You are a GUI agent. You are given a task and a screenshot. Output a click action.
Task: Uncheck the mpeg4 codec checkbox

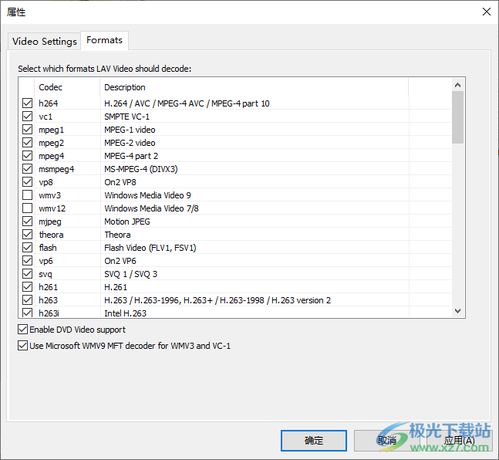pos(27,156)
